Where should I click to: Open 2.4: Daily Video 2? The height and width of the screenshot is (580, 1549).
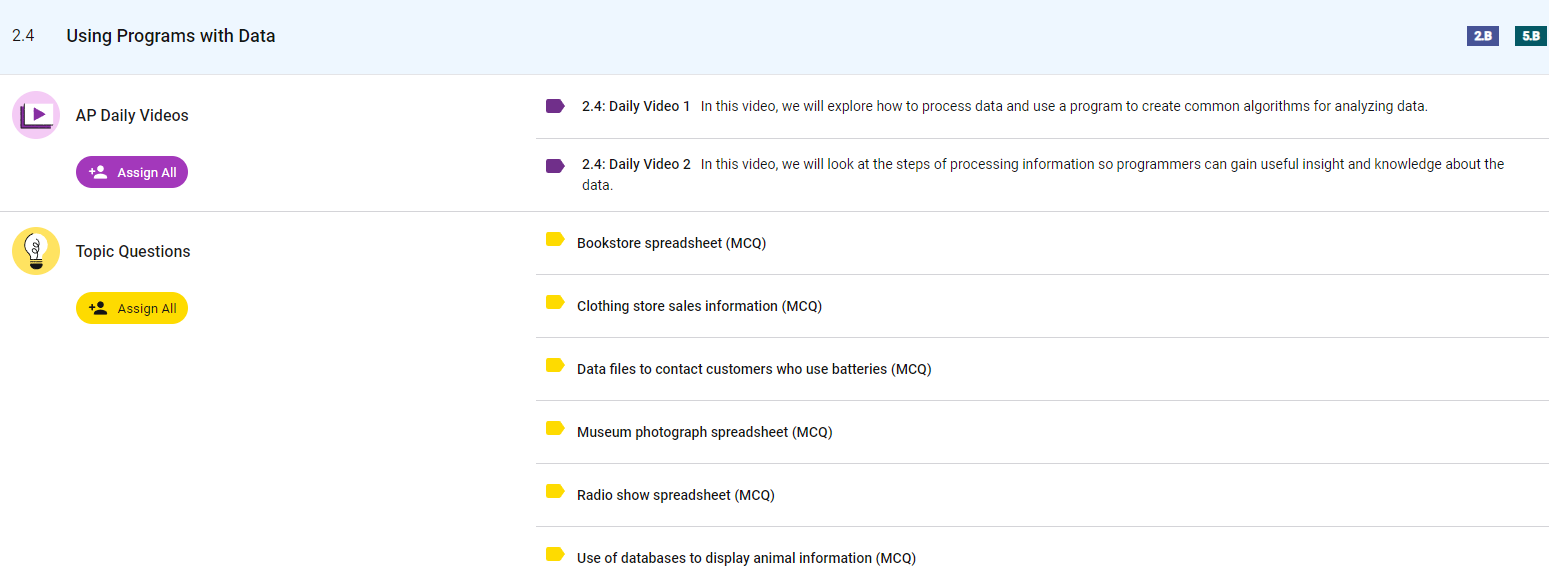pyautogui.click(x=636, y=164)
